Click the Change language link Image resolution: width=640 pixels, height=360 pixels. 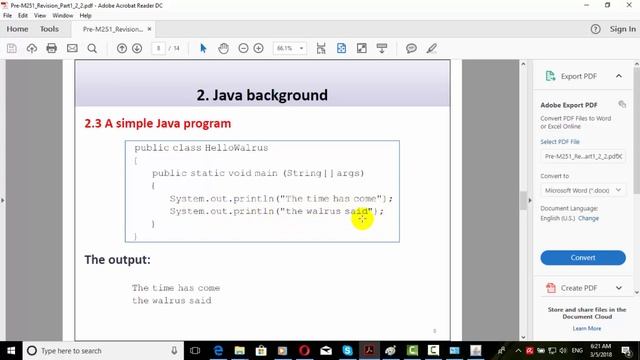tap(588, 218)
